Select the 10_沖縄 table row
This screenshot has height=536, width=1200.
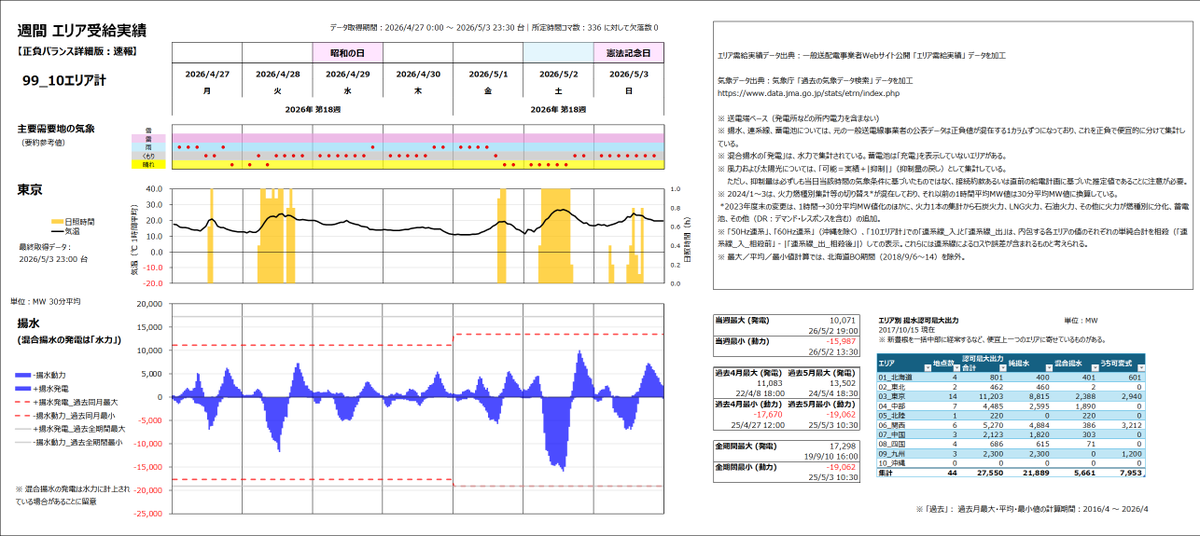tap(1010, 463)
